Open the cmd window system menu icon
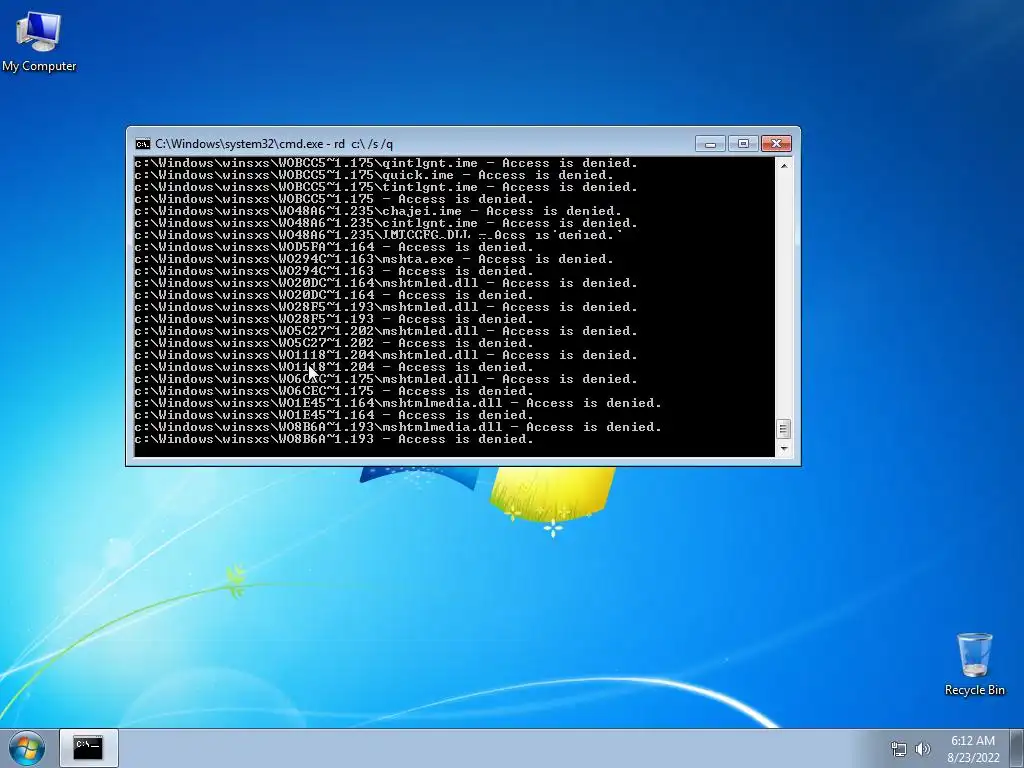The height and width of the screenshot is (768, 1024). pos(142,144)
